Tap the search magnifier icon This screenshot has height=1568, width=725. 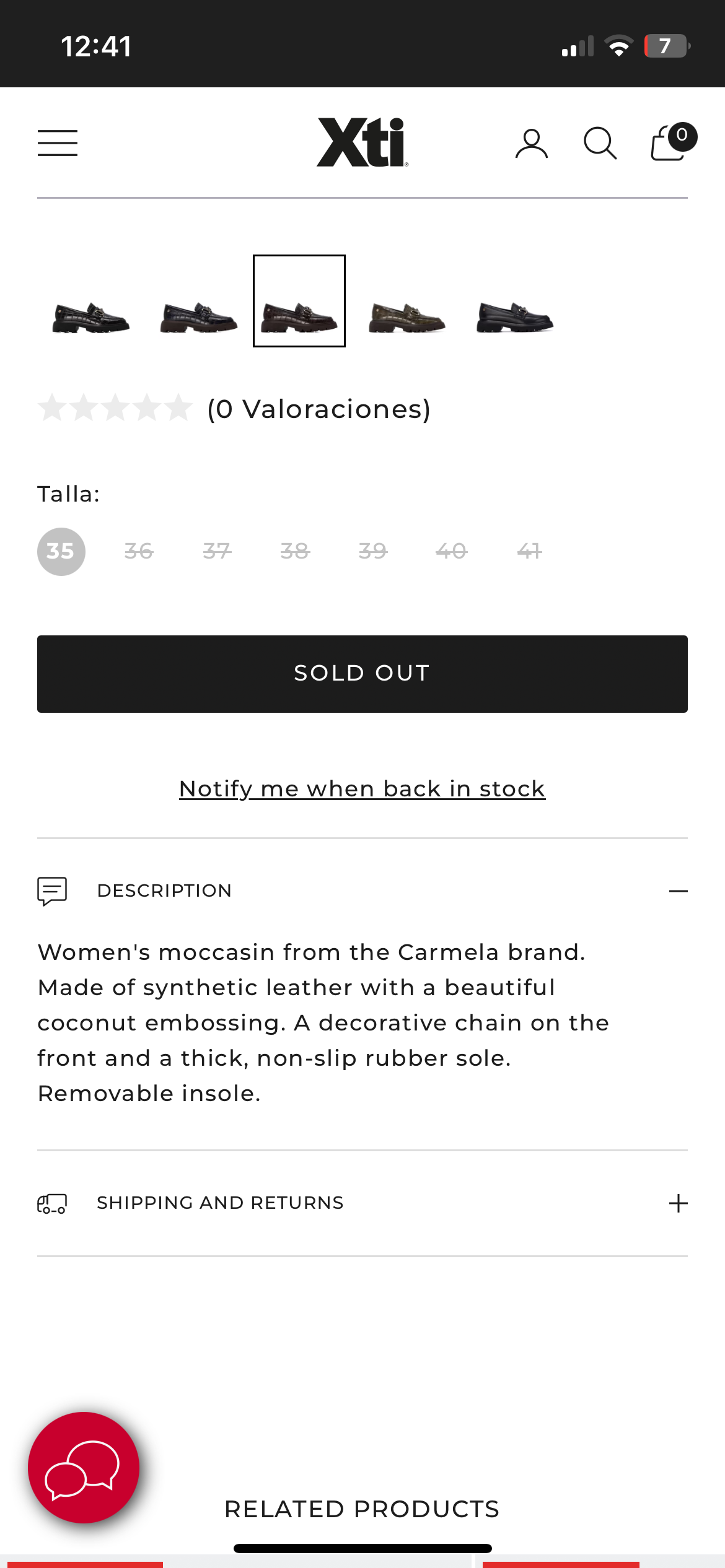pos(600,144)
